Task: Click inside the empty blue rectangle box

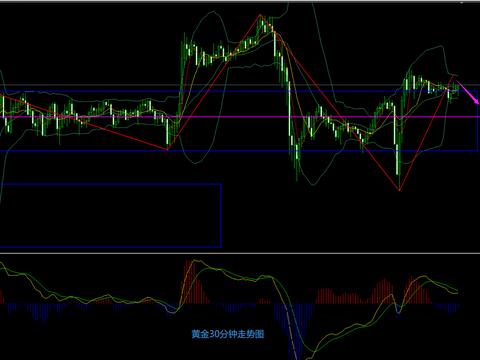Action: [111, 215]
